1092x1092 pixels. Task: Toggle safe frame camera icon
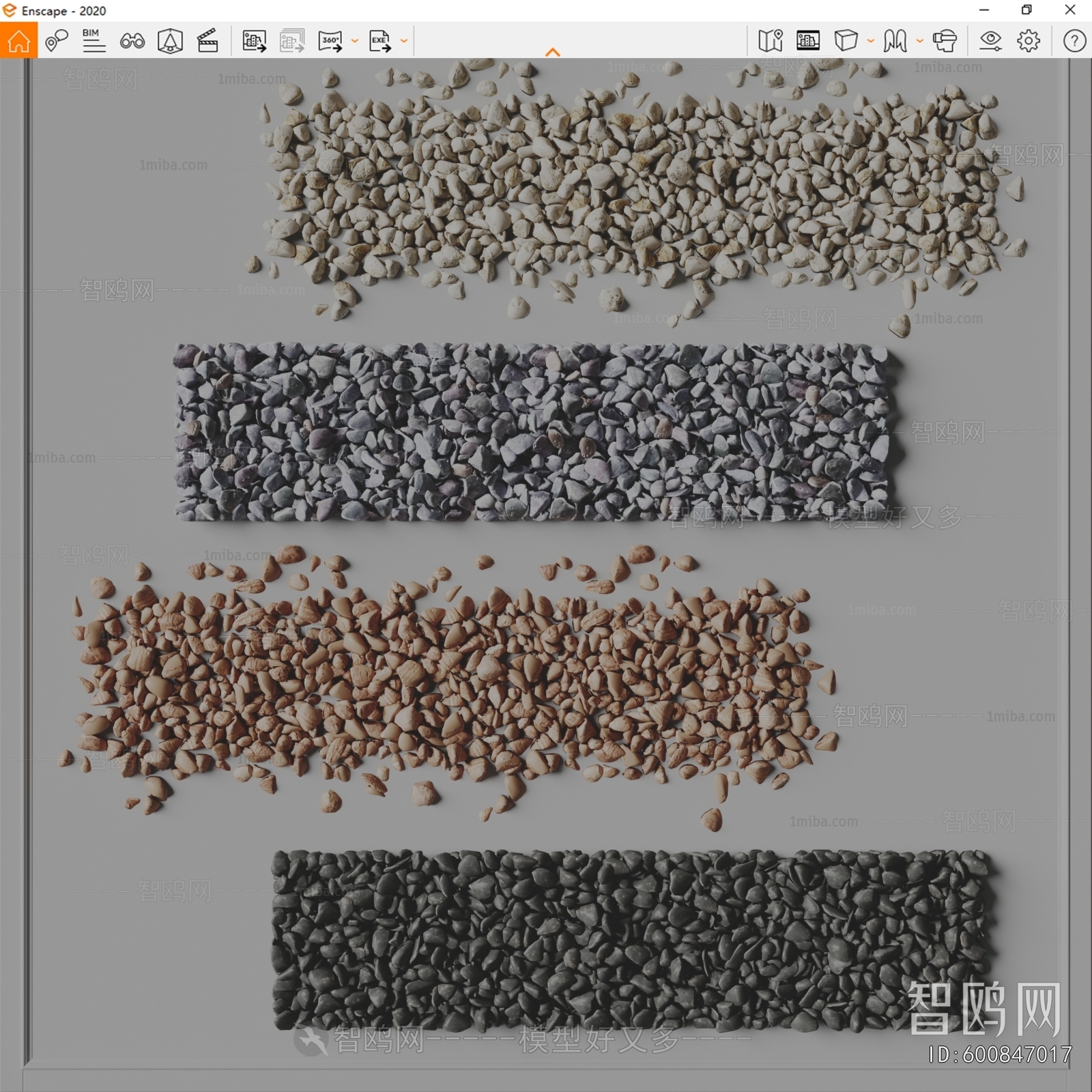coord(170,41)
